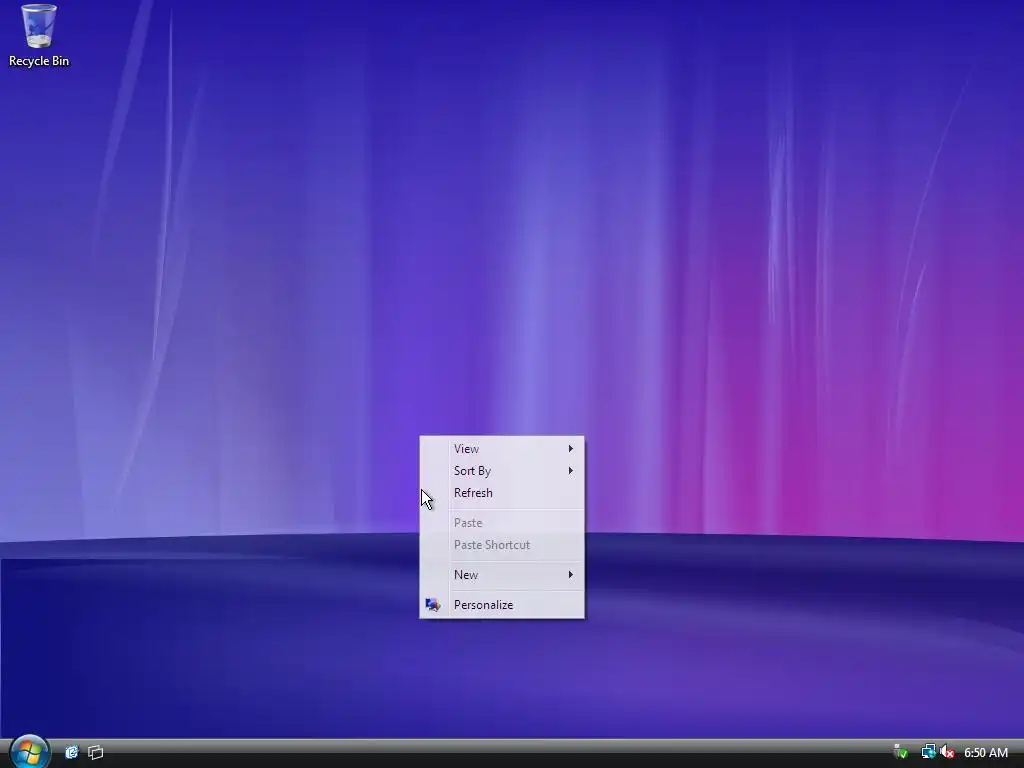This screenshot has width=1024, height=768.
Task: Open the New submenu
Action: pos(502,575)
